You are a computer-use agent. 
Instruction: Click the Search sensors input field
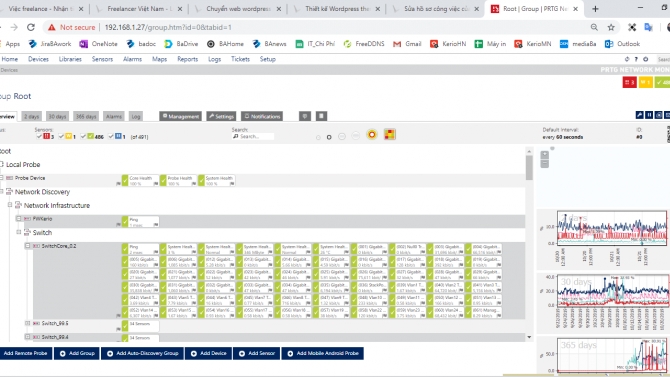pyautogui.click(x=253, y=136)
